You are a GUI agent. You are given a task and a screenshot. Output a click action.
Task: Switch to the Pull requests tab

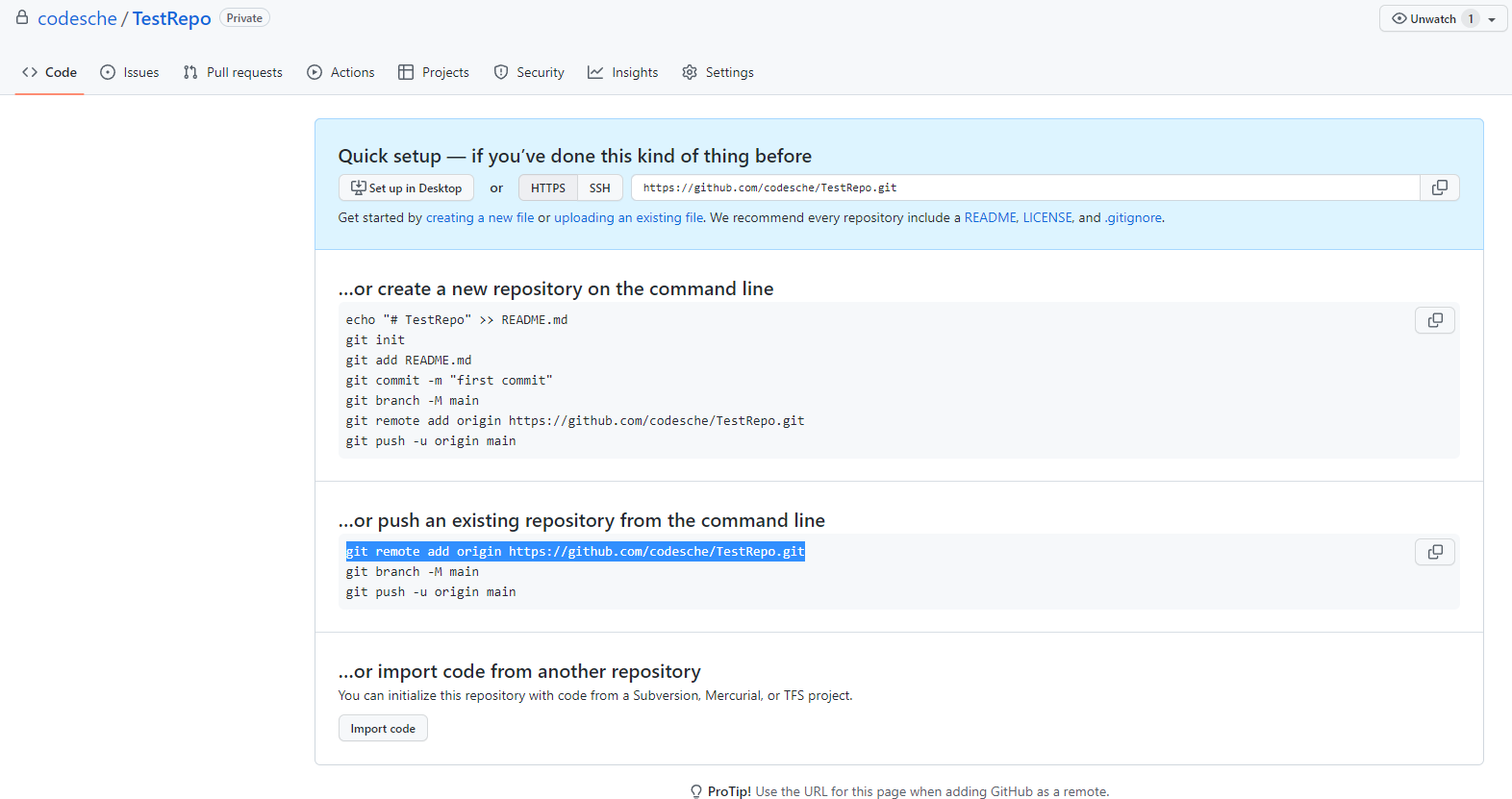[233, 72]
